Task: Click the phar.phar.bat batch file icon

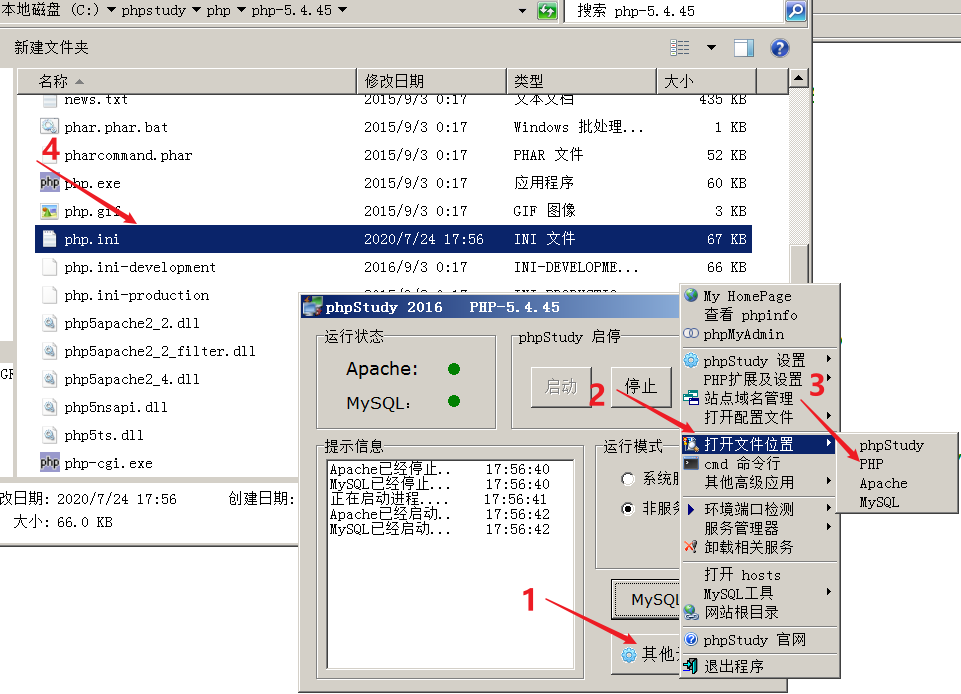Action: pos(50,127)
